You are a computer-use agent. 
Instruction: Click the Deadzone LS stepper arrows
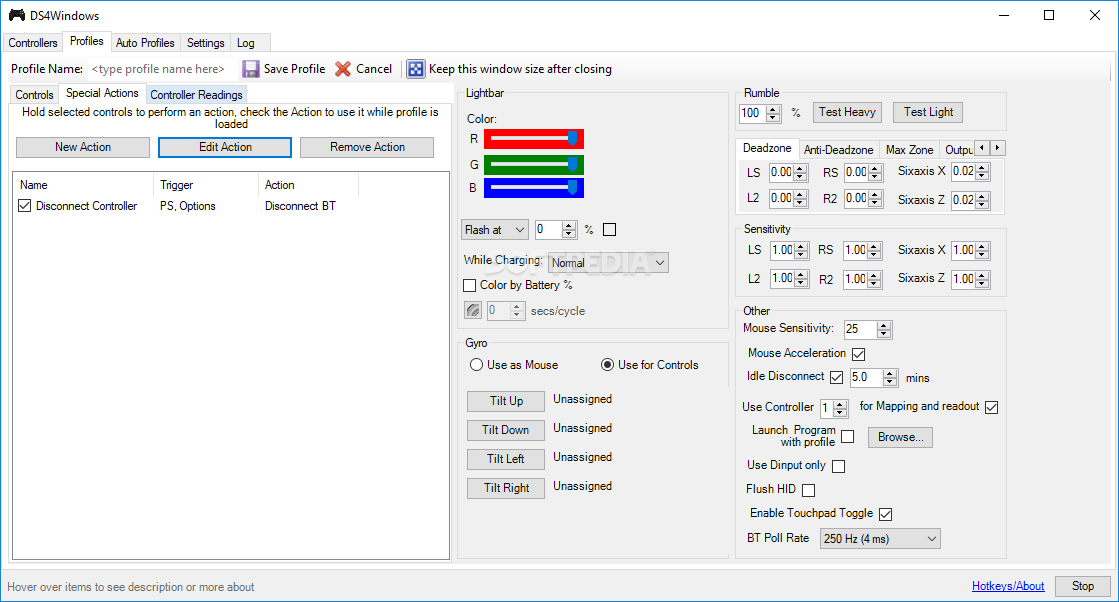(800, 173)
